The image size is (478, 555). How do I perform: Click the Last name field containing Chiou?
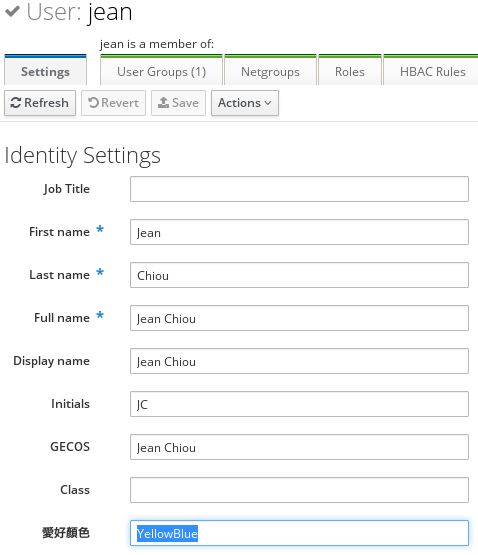click(299, 275)
